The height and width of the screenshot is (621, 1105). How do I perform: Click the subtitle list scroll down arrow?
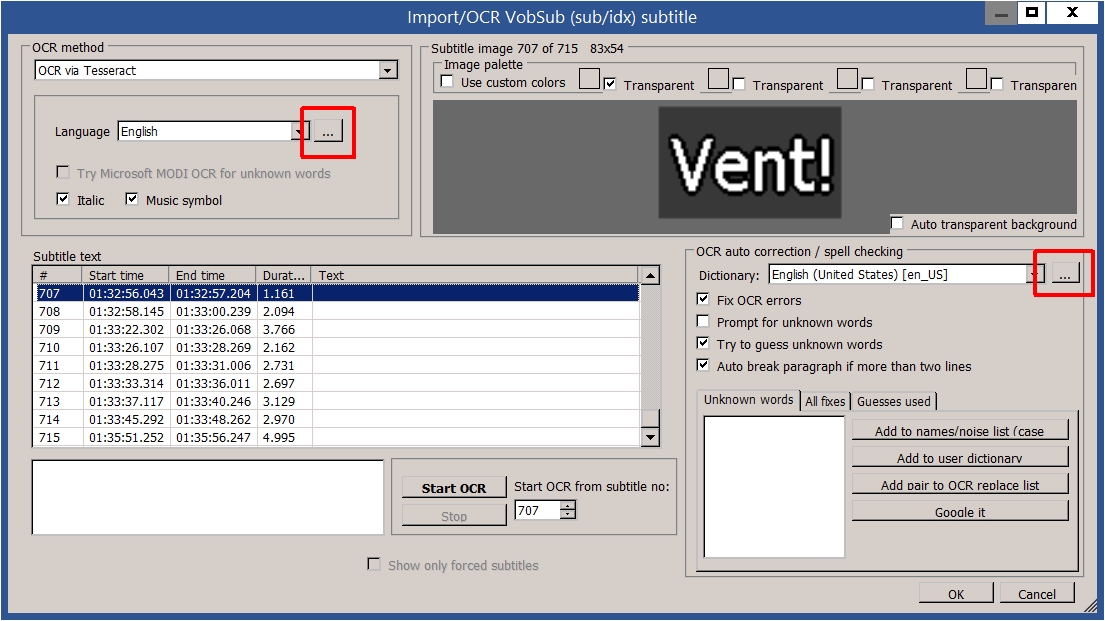tap(650, 438)
